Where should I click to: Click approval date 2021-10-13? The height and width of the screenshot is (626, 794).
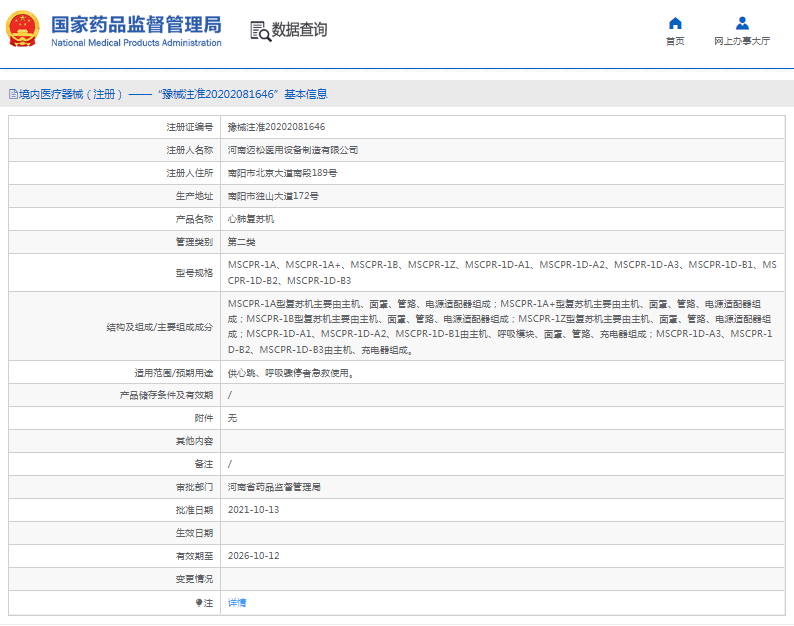253,510
